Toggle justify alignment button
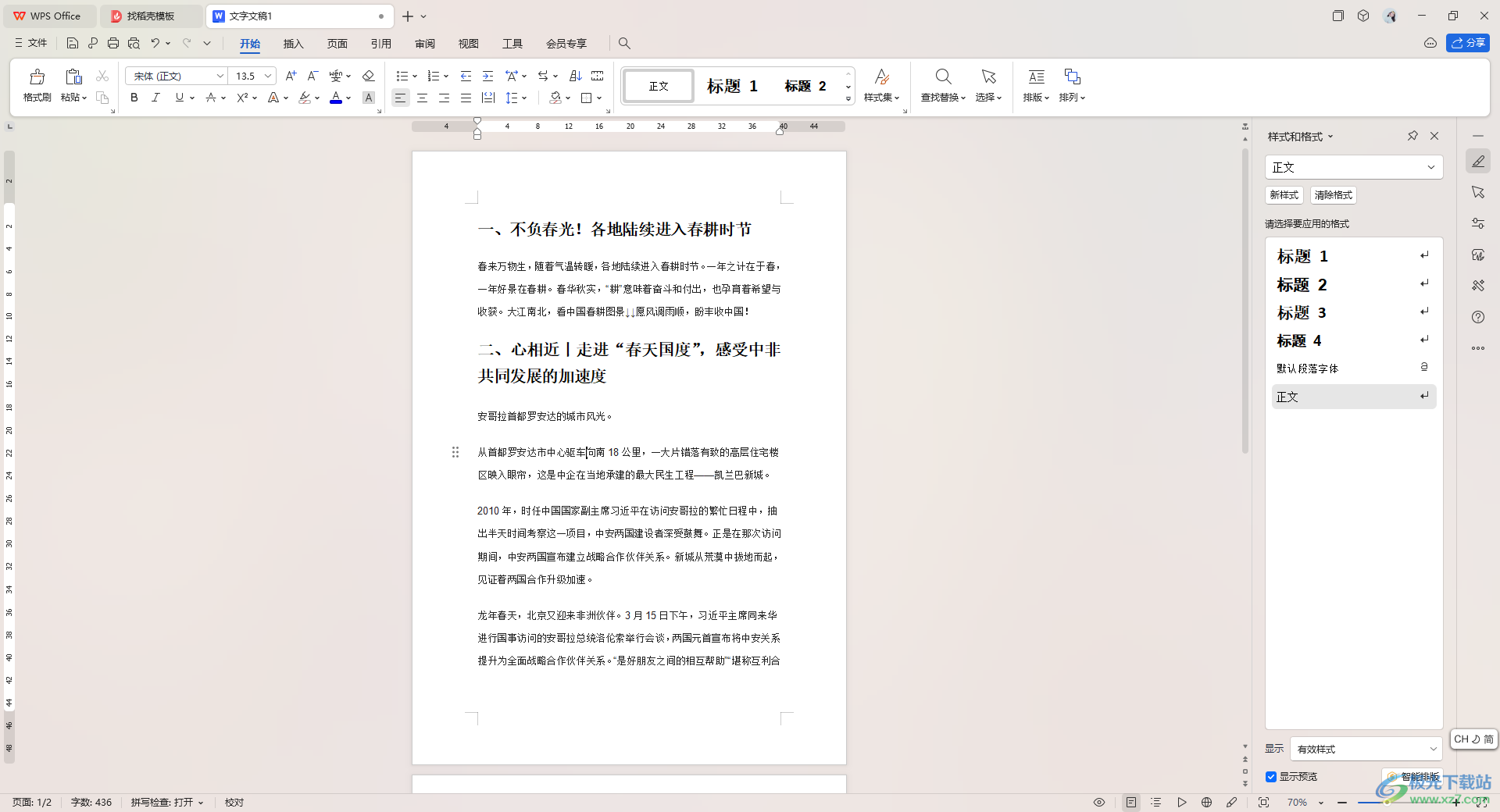Viewport: 1500px width, 812px height. tap(466, 98)
